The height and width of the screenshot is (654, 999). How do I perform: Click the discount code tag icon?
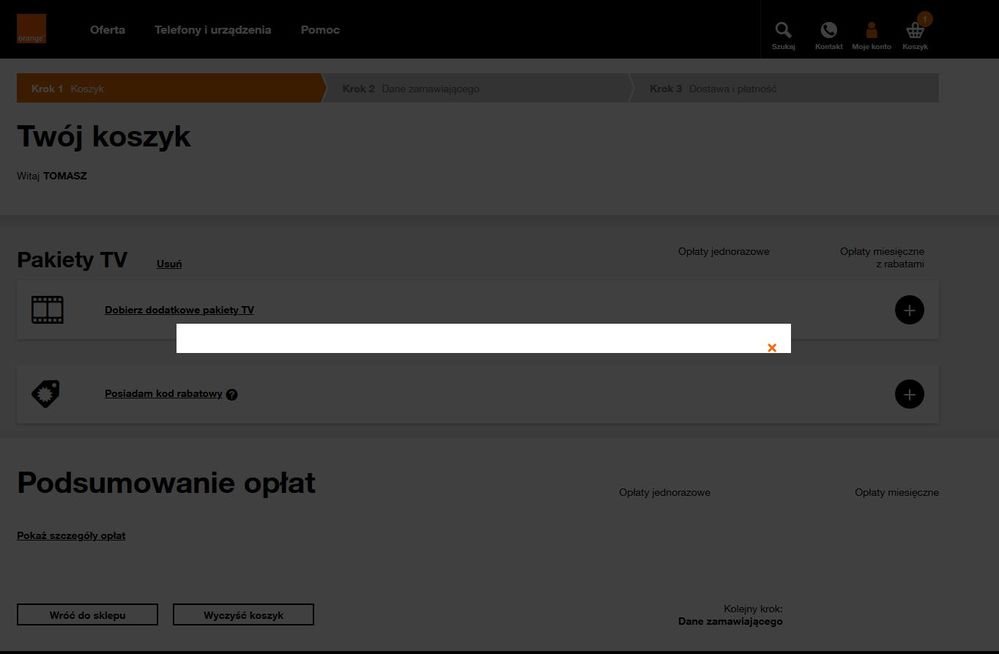point(47,394)
